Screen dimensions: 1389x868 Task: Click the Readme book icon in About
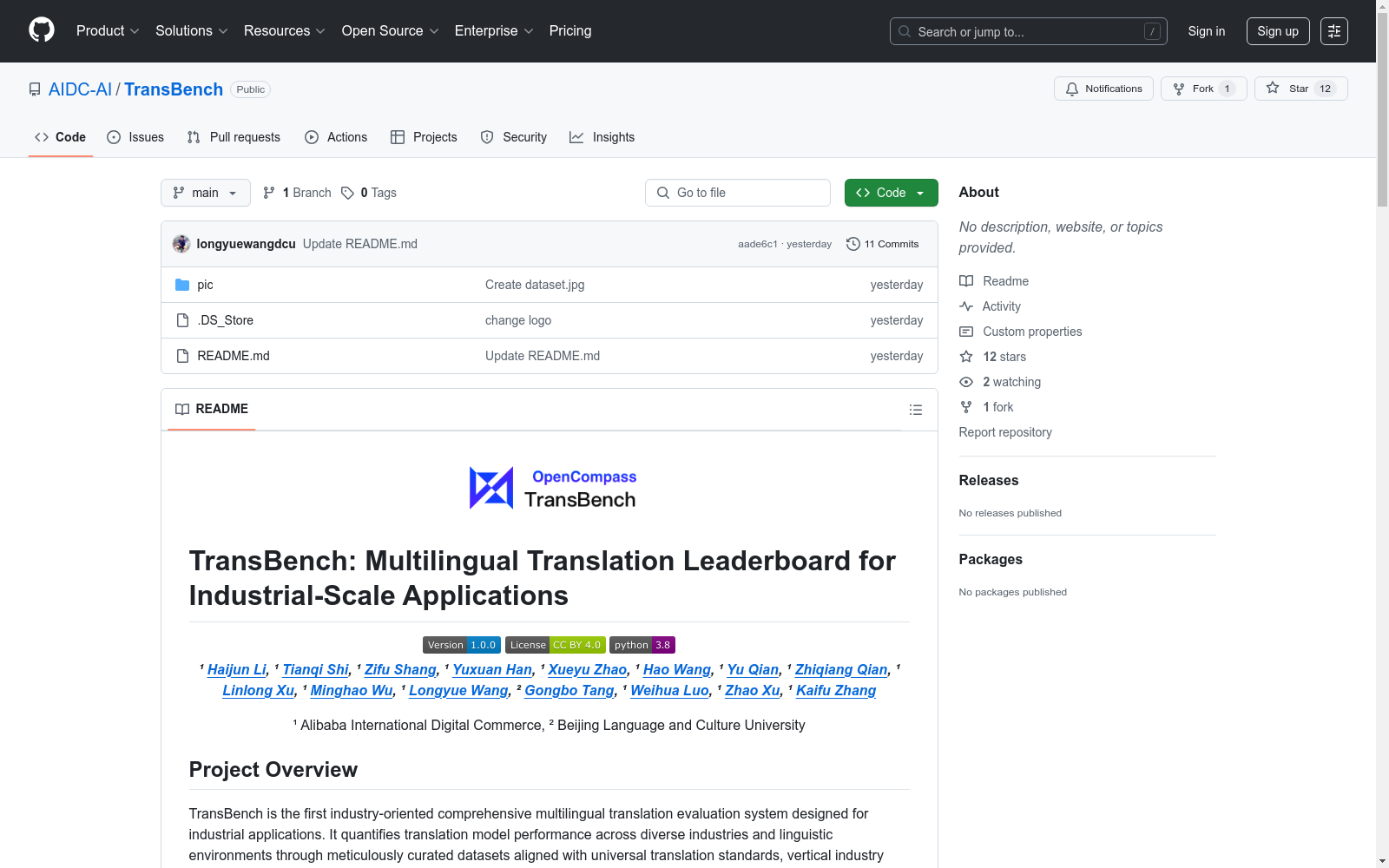(x=966, y=281)
